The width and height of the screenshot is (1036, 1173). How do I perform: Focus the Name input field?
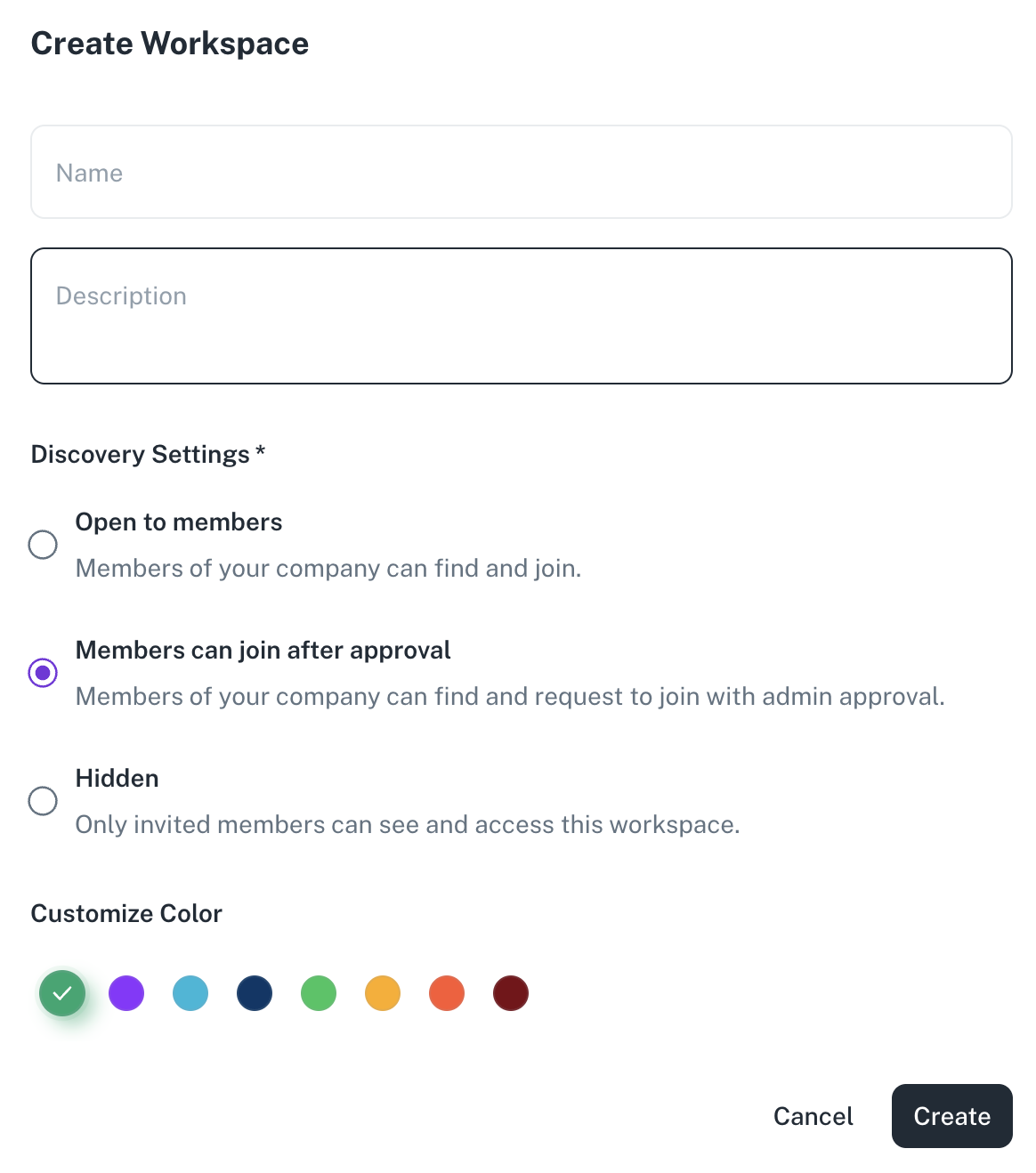522,172
